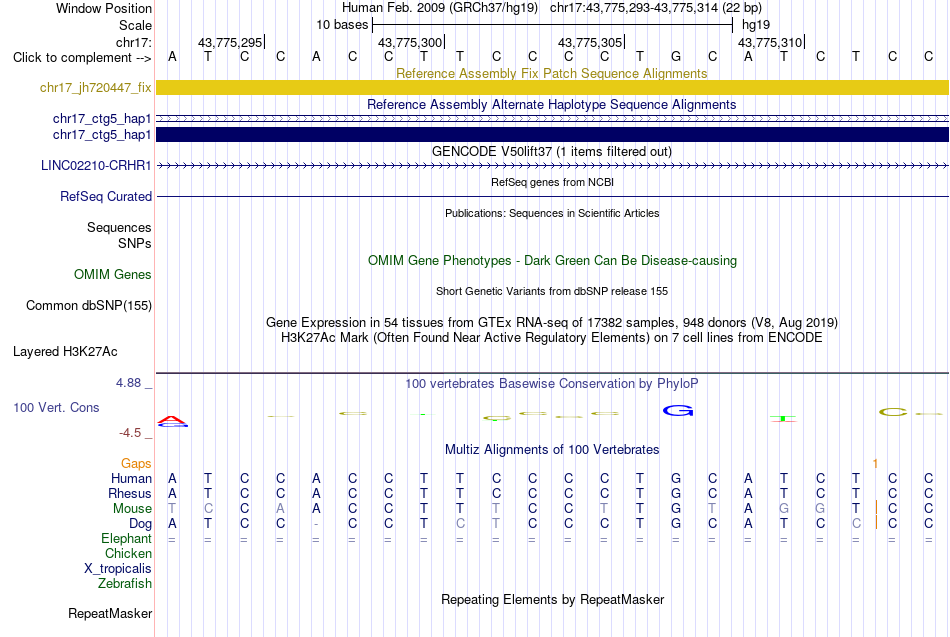Click the Chicken species label

pyautogui.click(x=128, y=553)
